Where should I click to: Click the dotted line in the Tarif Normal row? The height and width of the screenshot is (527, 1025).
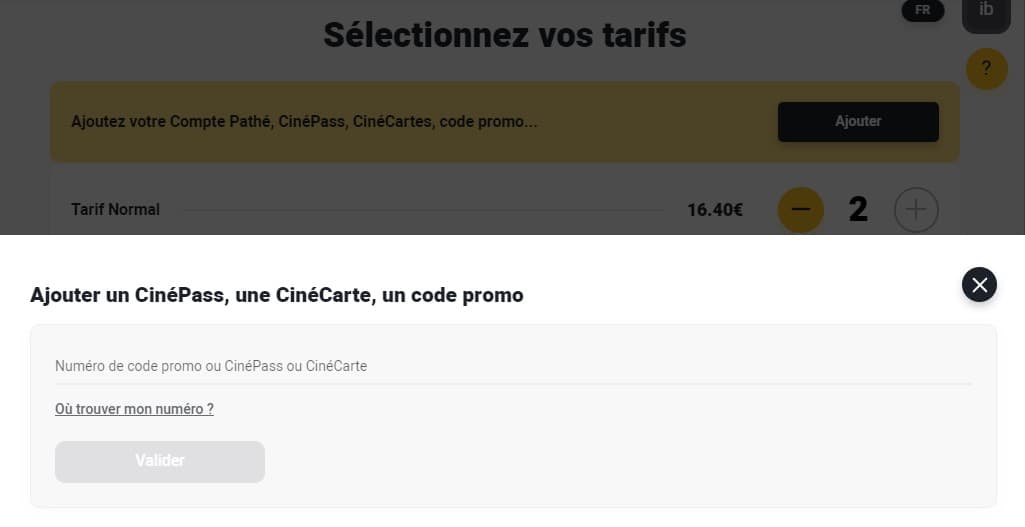[420, 210]
